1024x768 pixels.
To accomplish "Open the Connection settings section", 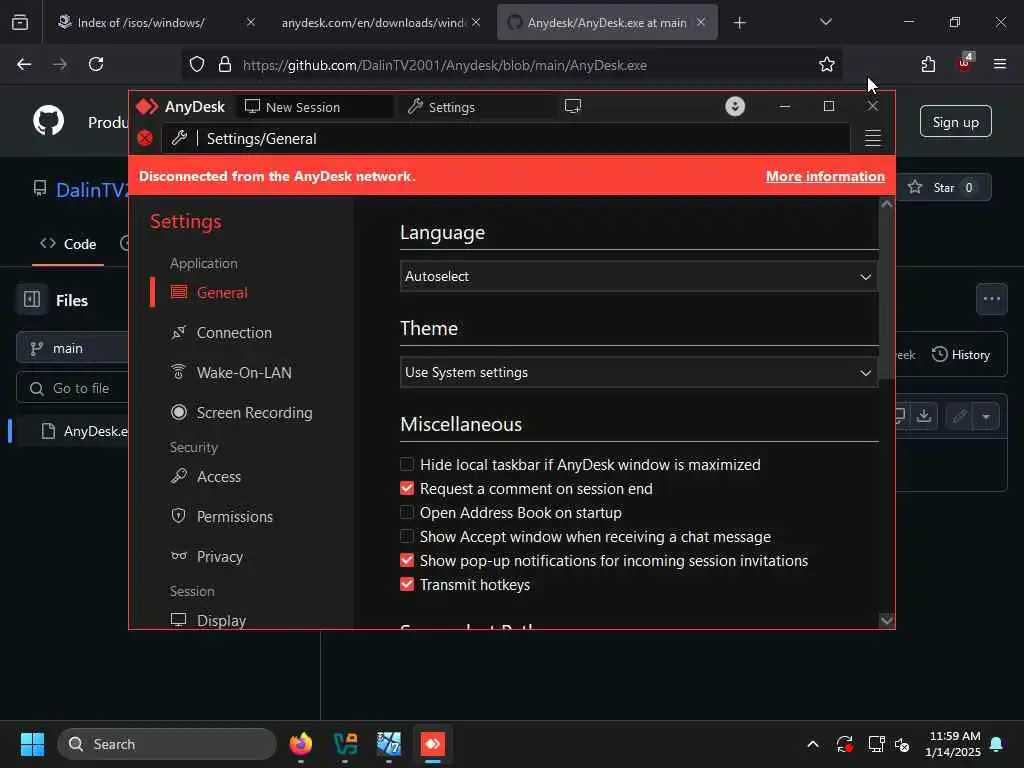I will click(233, 333).
